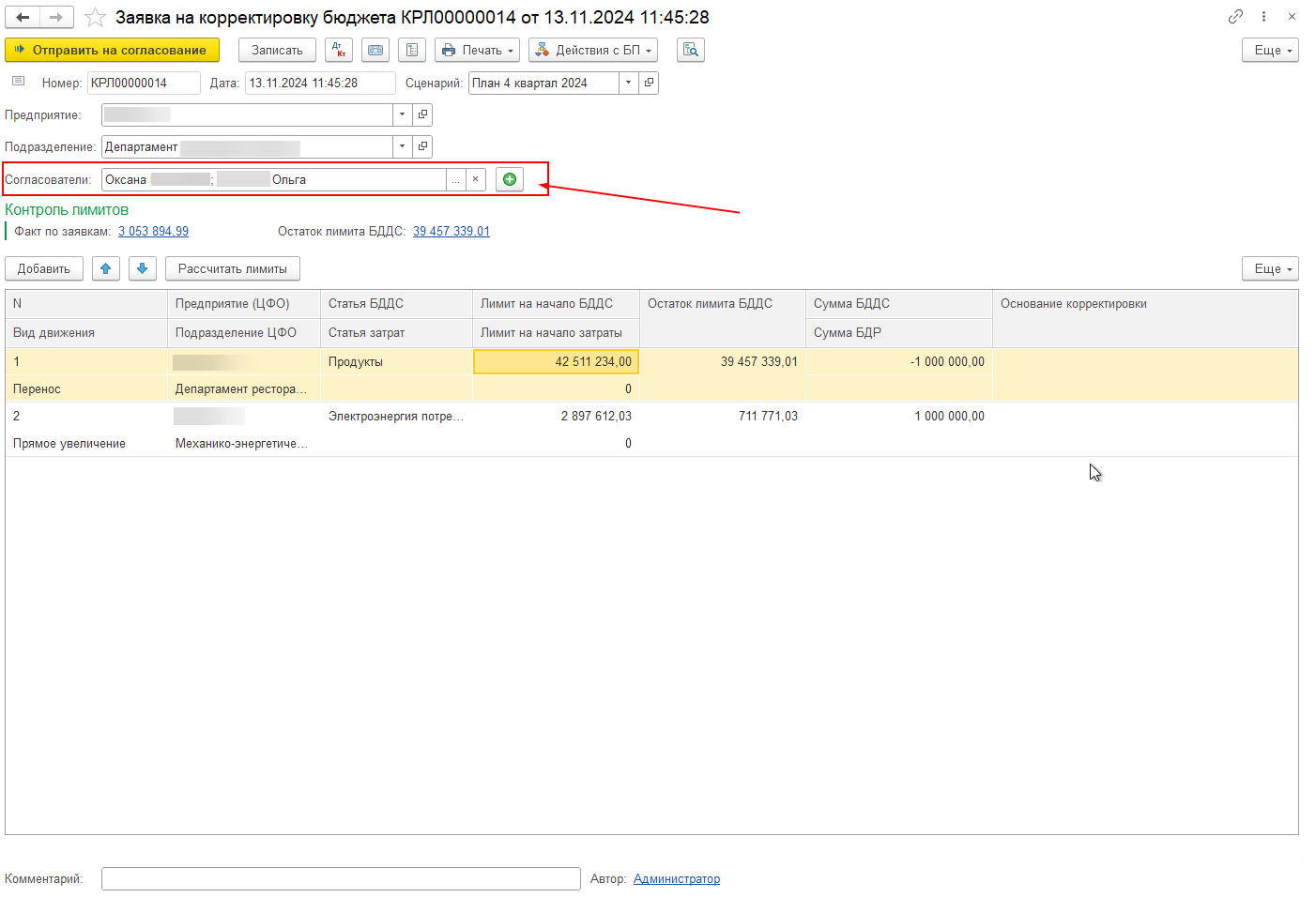Close the document form

click(x=1292, y=17)
